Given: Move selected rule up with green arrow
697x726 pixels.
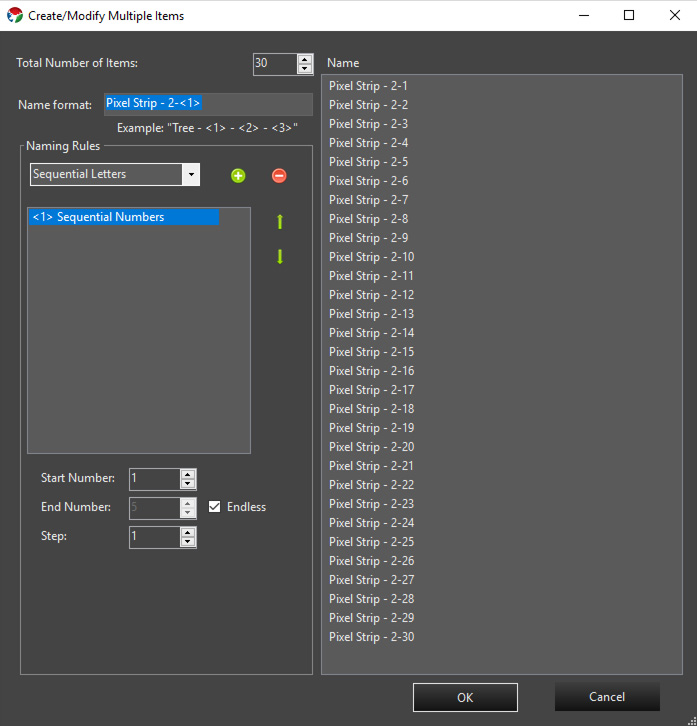Looking at the screenshot, I should (280, 222).
